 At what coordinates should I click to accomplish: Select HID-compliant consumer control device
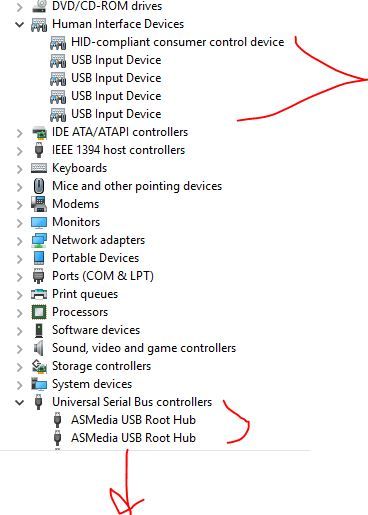(x=178, y=42)
